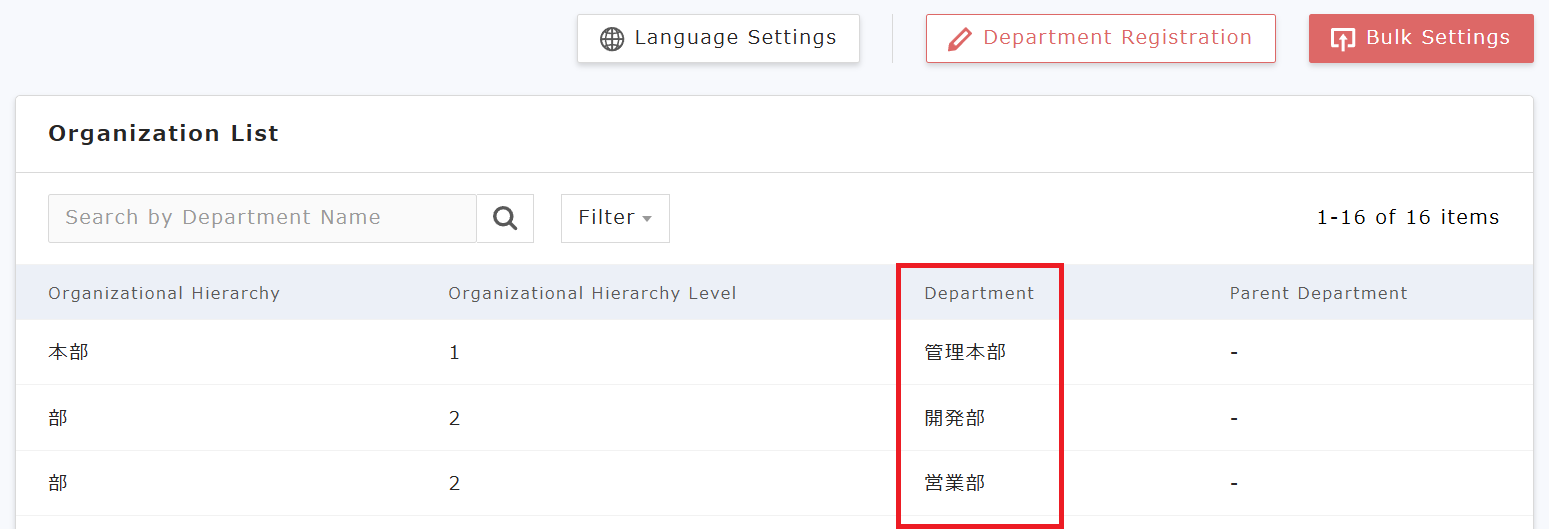Click the pencil icon for Department Registration
The height and width of the screenshot is (529, 1549).
(x=959, y=39)
